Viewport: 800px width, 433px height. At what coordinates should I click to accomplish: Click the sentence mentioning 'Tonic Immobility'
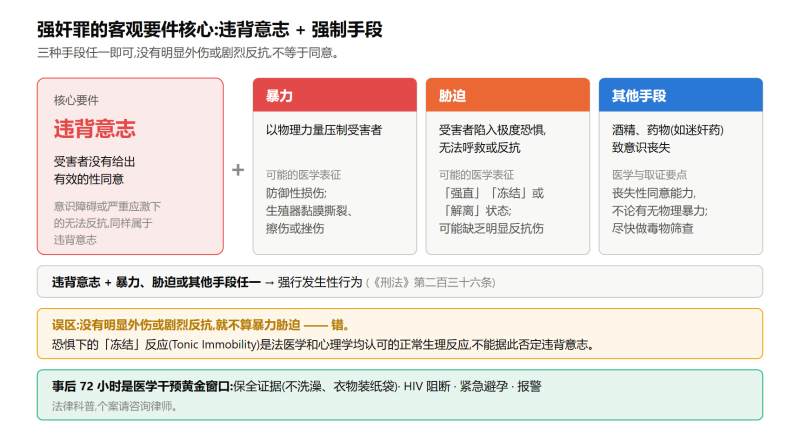(x=323, y=345)
